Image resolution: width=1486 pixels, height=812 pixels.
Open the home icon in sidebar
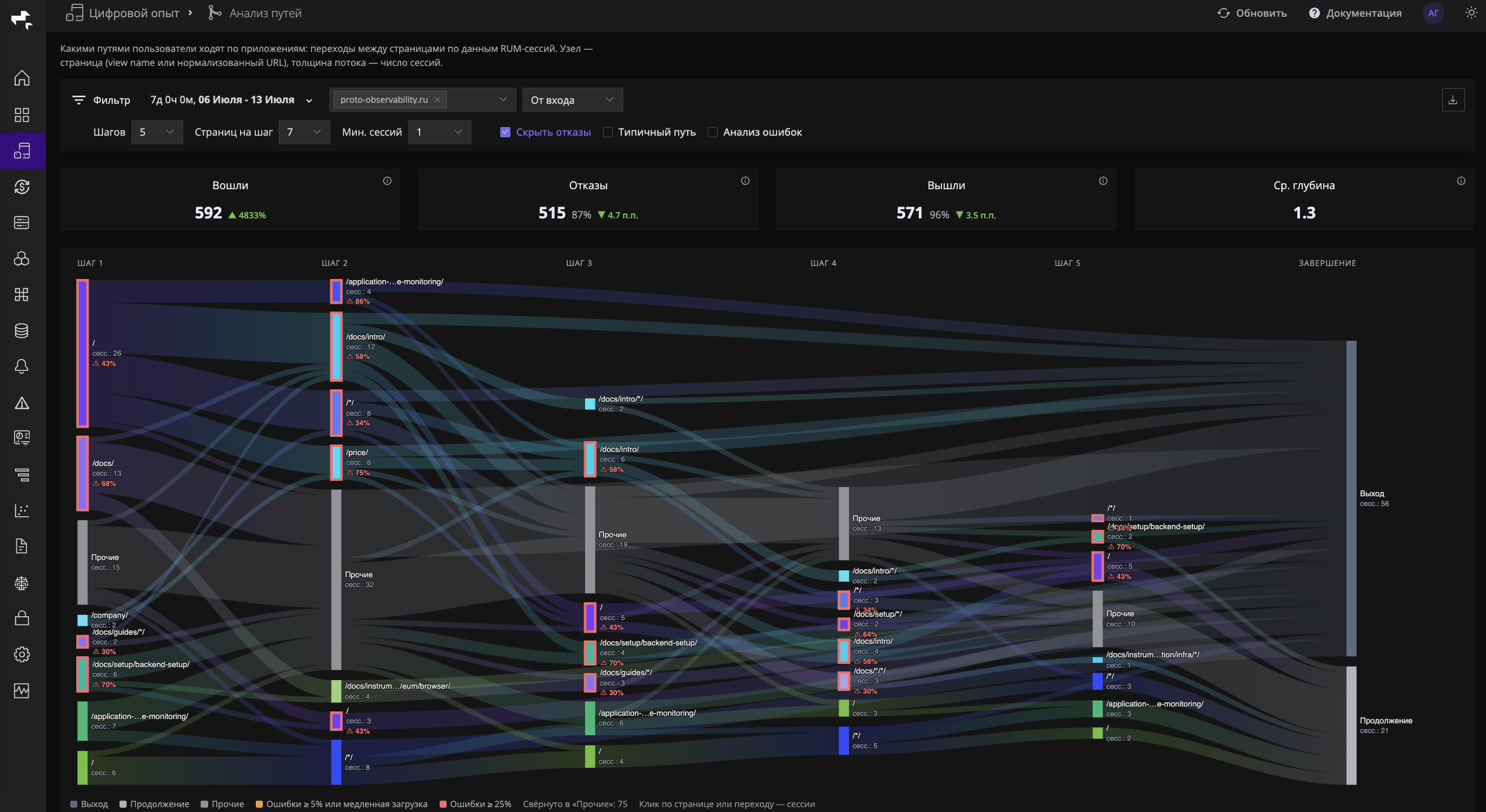click(22, 78)
